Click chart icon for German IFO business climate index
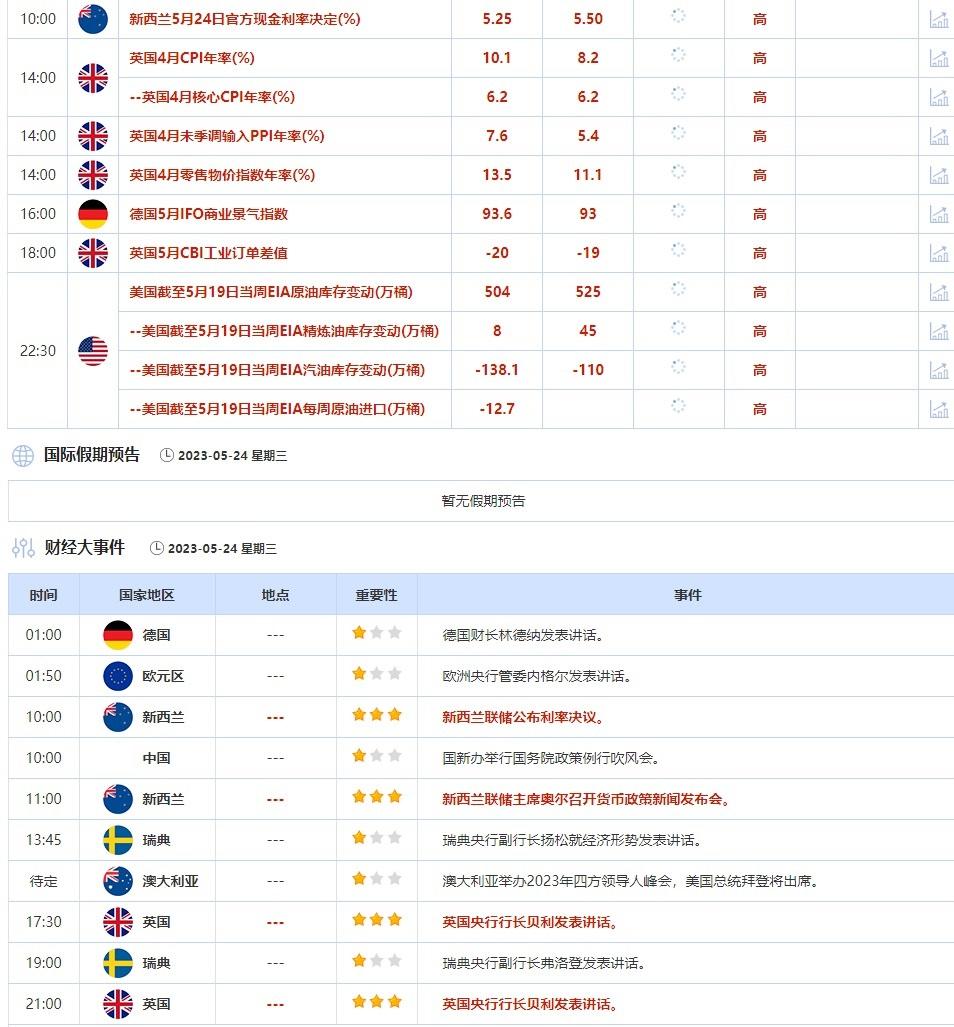The width and height of the screenshot is (954, 1027). pyautogui.click(x=938, y=214)
